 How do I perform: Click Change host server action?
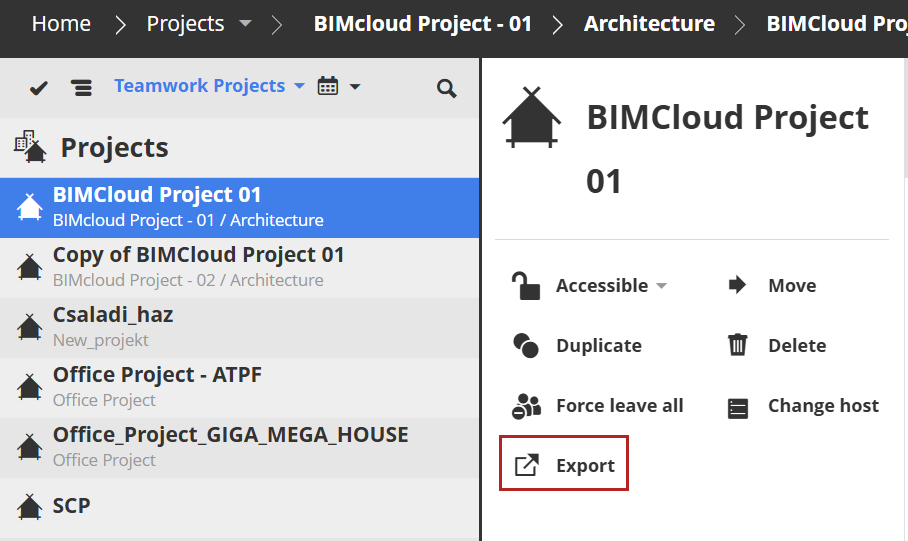(x=822, y=406)
